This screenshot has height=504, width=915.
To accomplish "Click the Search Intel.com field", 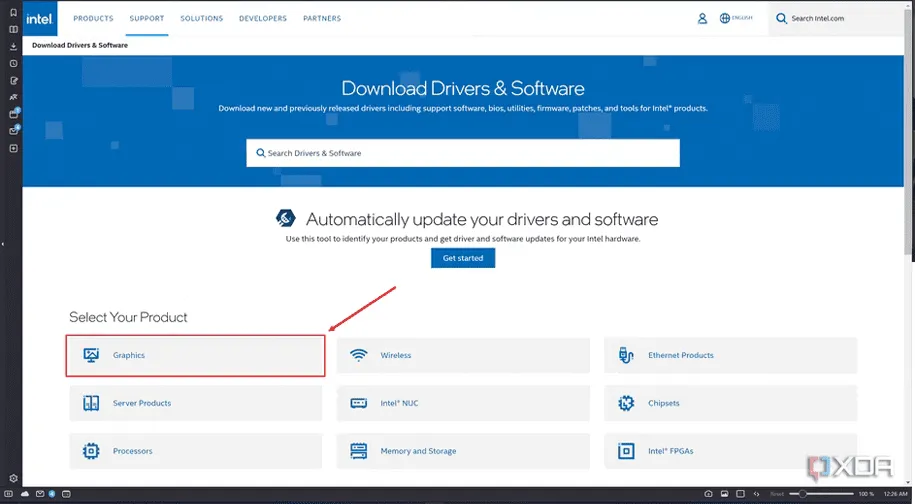I will [840, 18].
